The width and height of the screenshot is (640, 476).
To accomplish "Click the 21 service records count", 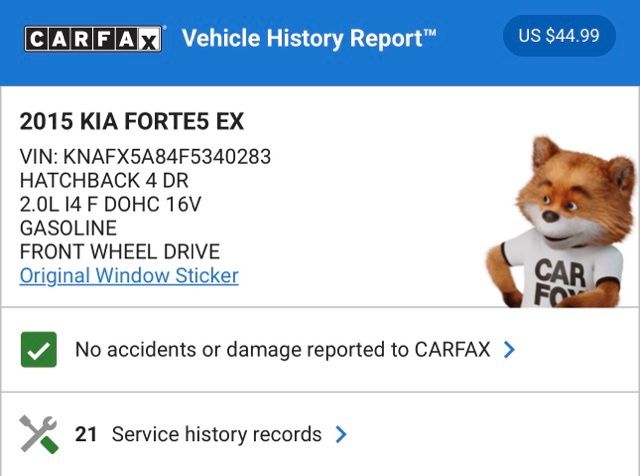I will [x=86, y=434].
